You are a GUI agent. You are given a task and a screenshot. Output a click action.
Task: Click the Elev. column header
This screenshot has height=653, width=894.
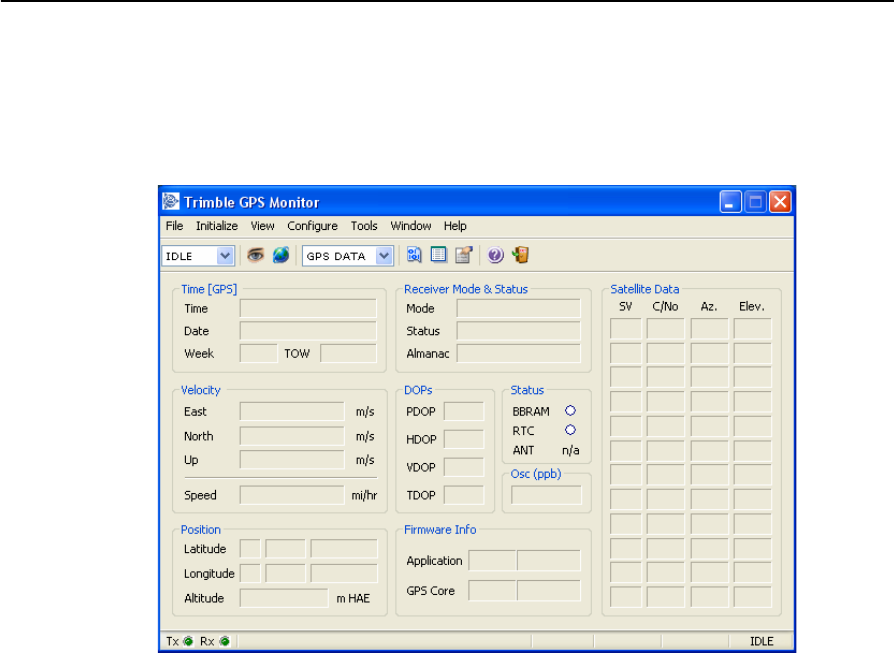click(752, 307)
